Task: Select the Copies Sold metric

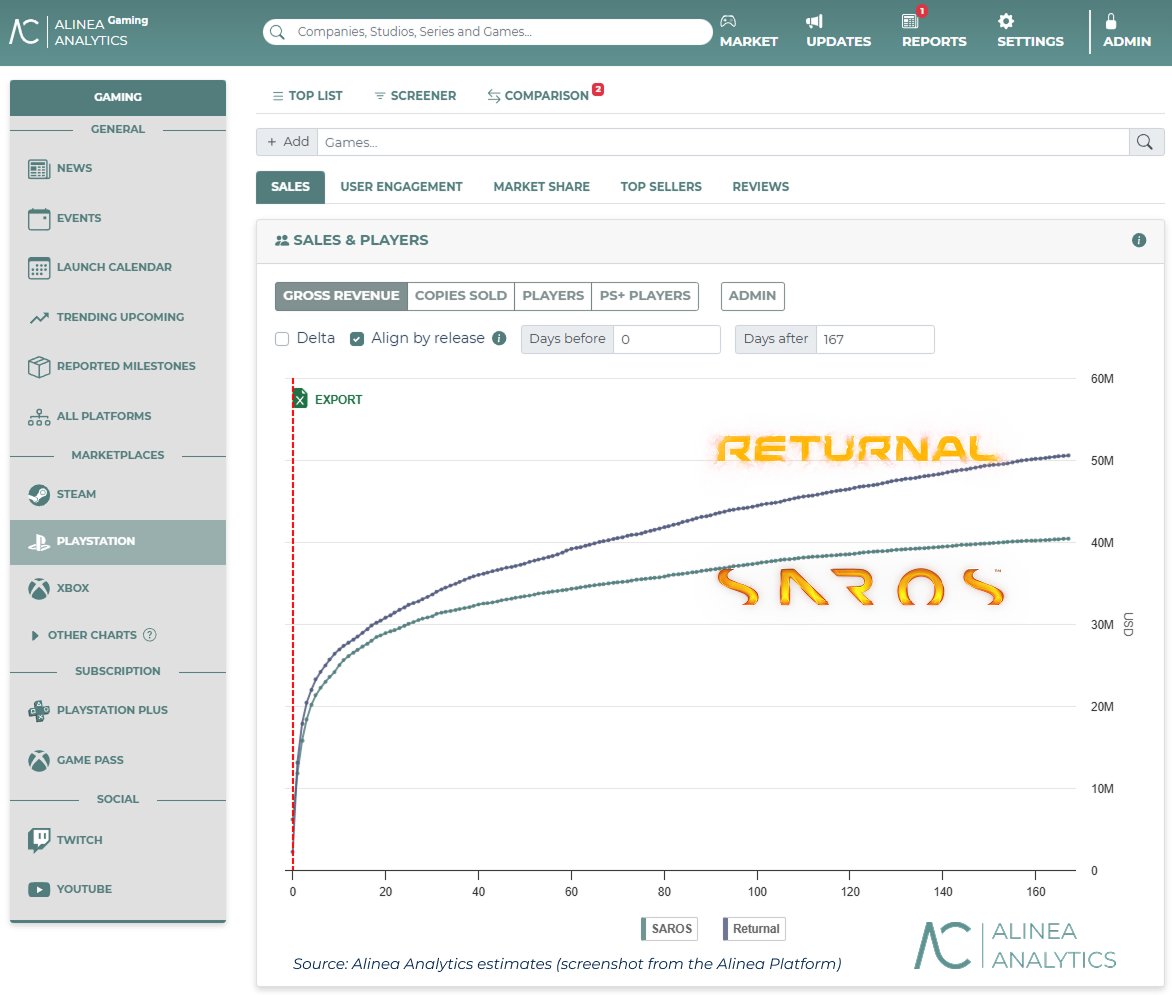Action: click(460, 296)
